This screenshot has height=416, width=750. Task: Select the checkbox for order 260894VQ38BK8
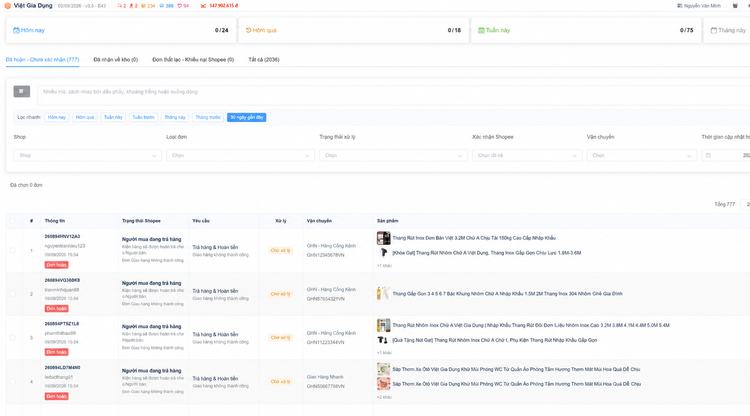[12, 294]
